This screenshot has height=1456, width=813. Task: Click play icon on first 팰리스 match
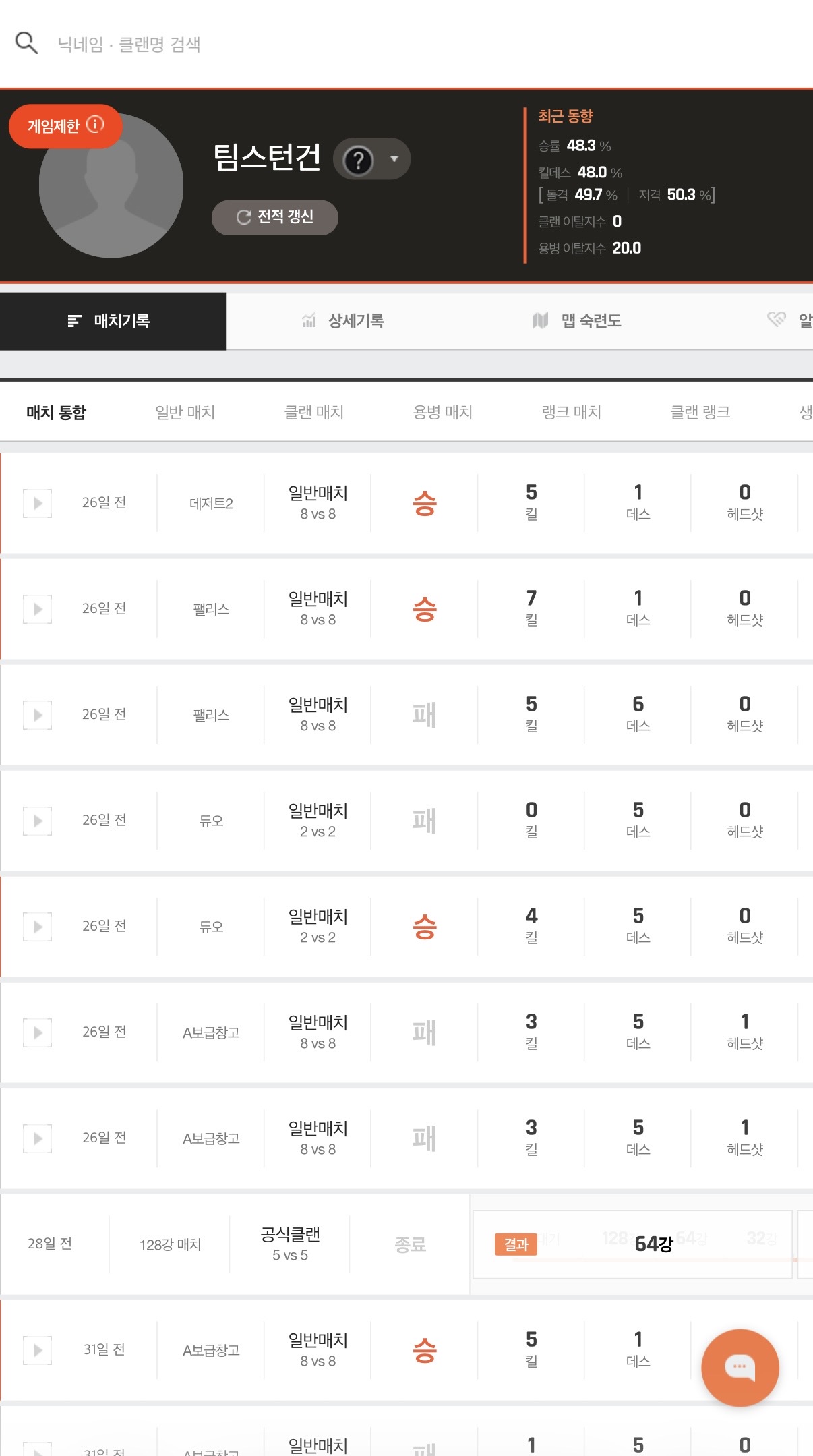pos(38,609)
